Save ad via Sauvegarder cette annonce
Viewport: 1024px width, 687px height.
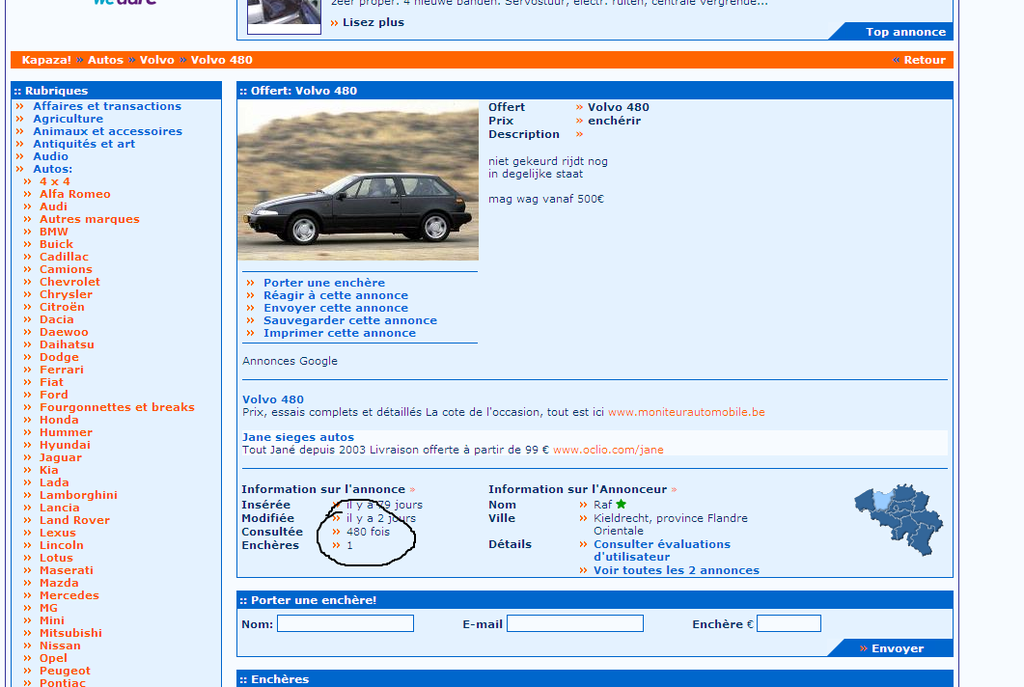coord(350,320)
